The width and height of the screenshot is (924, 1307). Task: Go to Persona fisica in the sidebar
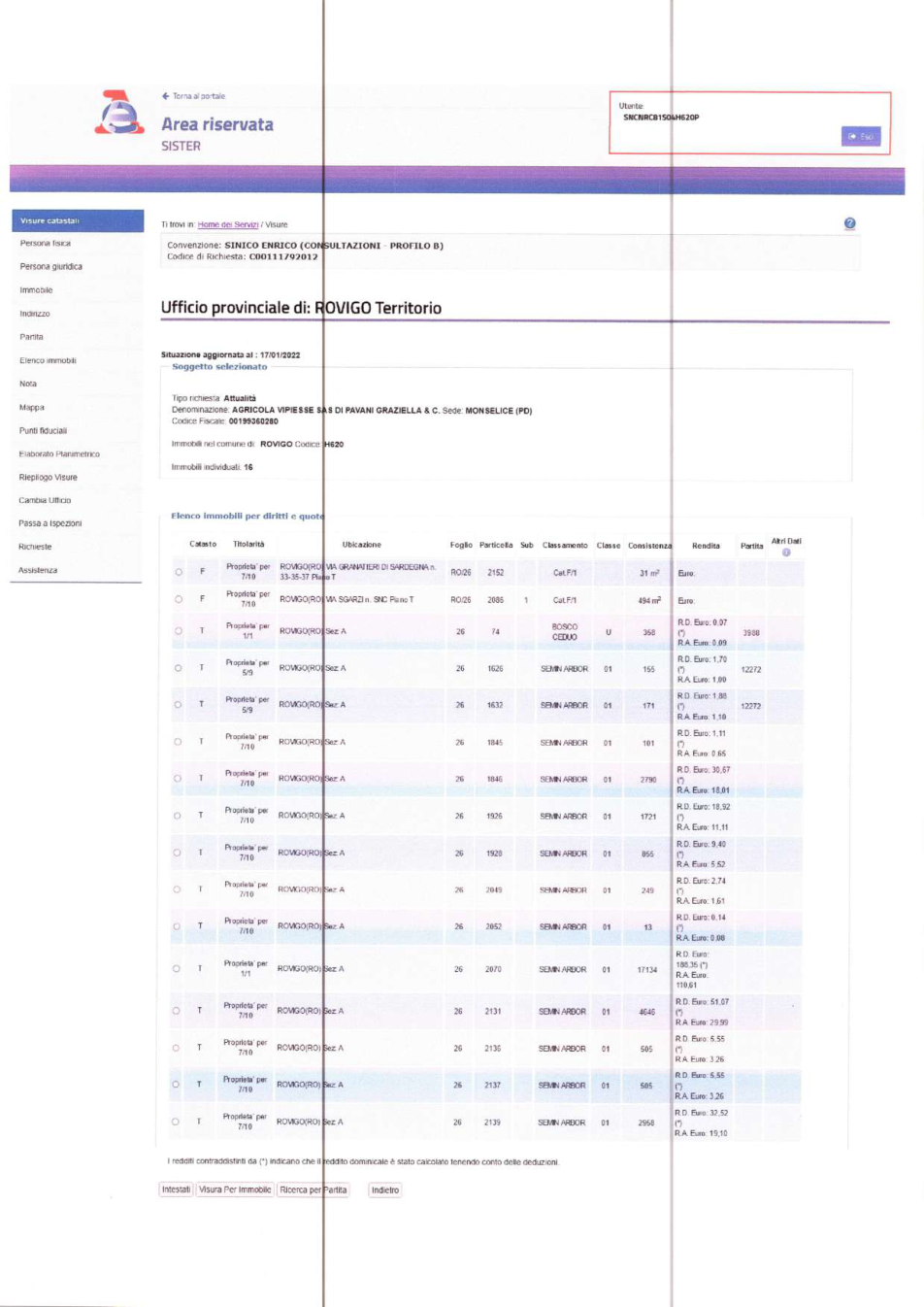[x=46, y=244]
